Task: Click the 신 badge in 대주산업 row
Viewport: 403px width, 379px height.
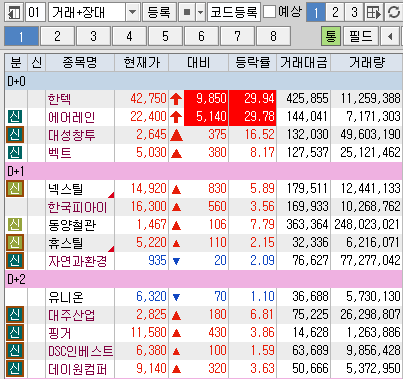Action: point(15,315)
